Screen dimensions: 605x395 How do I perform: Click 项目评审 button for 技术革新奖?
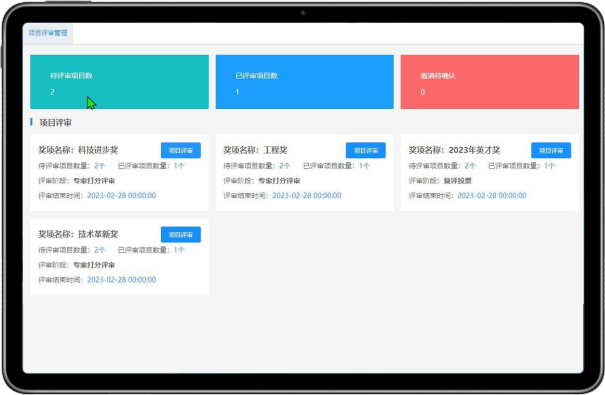click(181, 235)
